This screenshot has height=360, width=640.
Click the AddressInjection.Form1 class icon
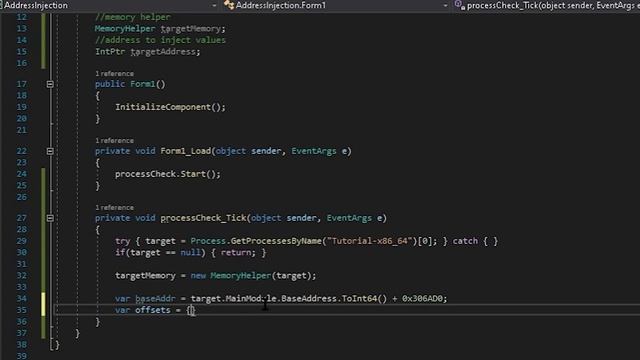229,5
